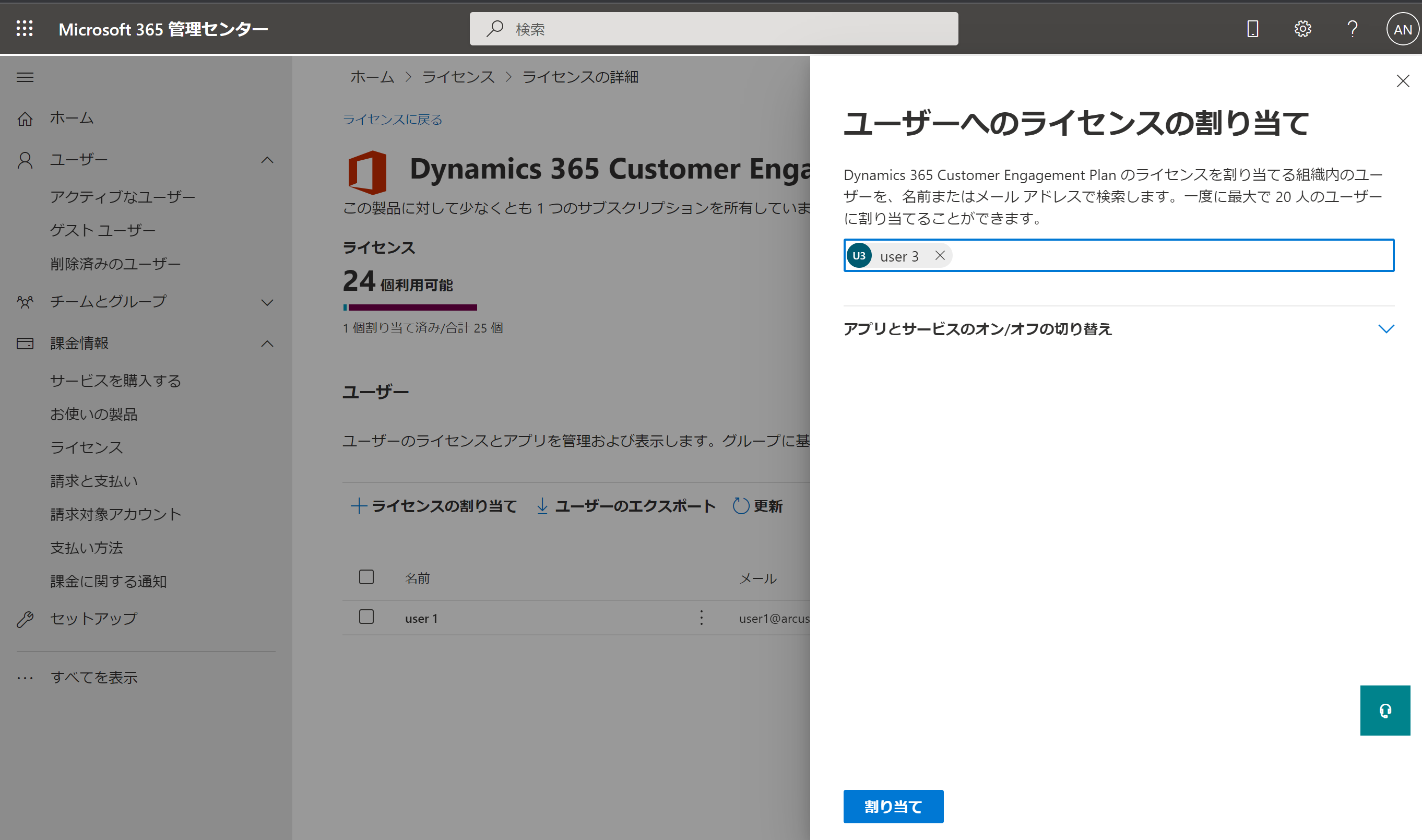Open the app launcher waffle icon
The image size is (1422, 840).
point(25,28)
